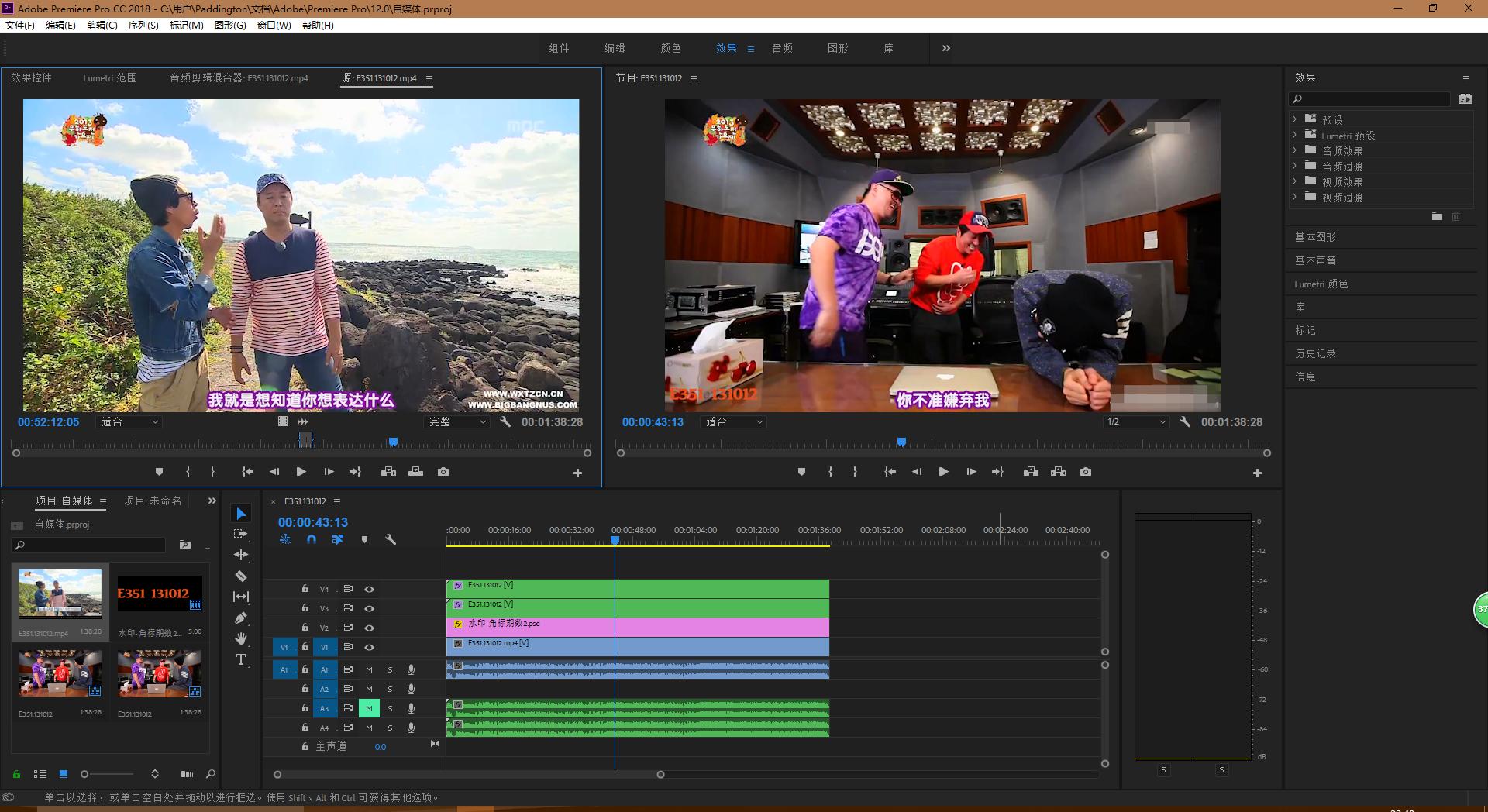
Task: Toggle solo on audio track A1
Action: 390,669
